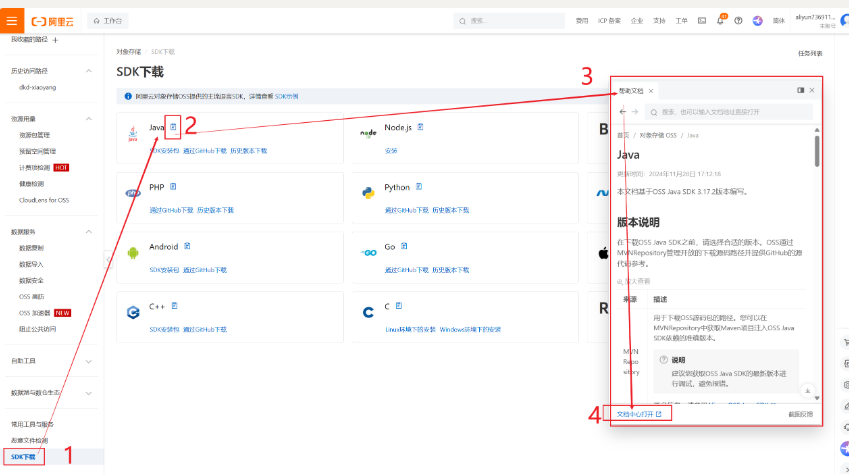Open 数据安全 in sidebar
The width and height of the screenshot is (849, 474).
point(31,281)
